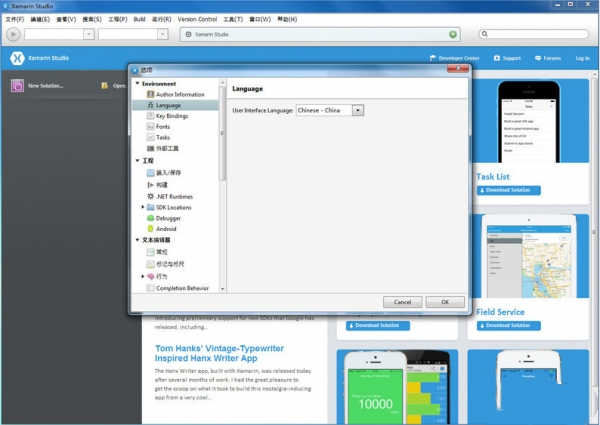The height and width of the screenshot is (425, 600).
Task: Select the Android robot icon item
Action: point(150,229)
